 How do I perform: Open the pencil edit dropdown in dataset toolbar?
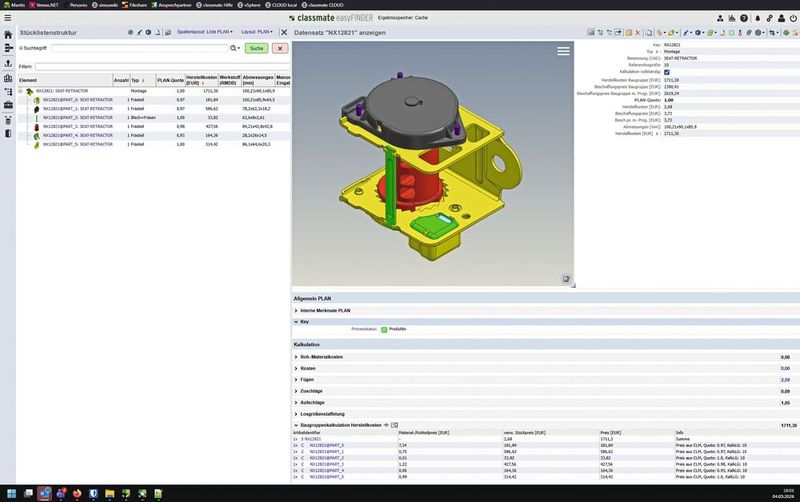(x=687, y=33)
